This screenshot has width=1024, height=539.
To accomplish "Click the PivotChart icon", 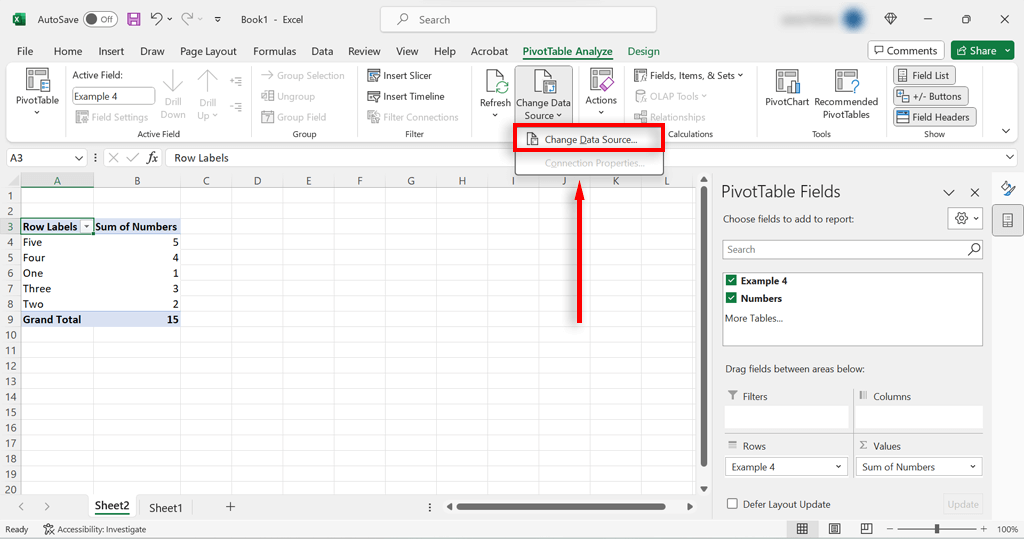I will 787,81.
